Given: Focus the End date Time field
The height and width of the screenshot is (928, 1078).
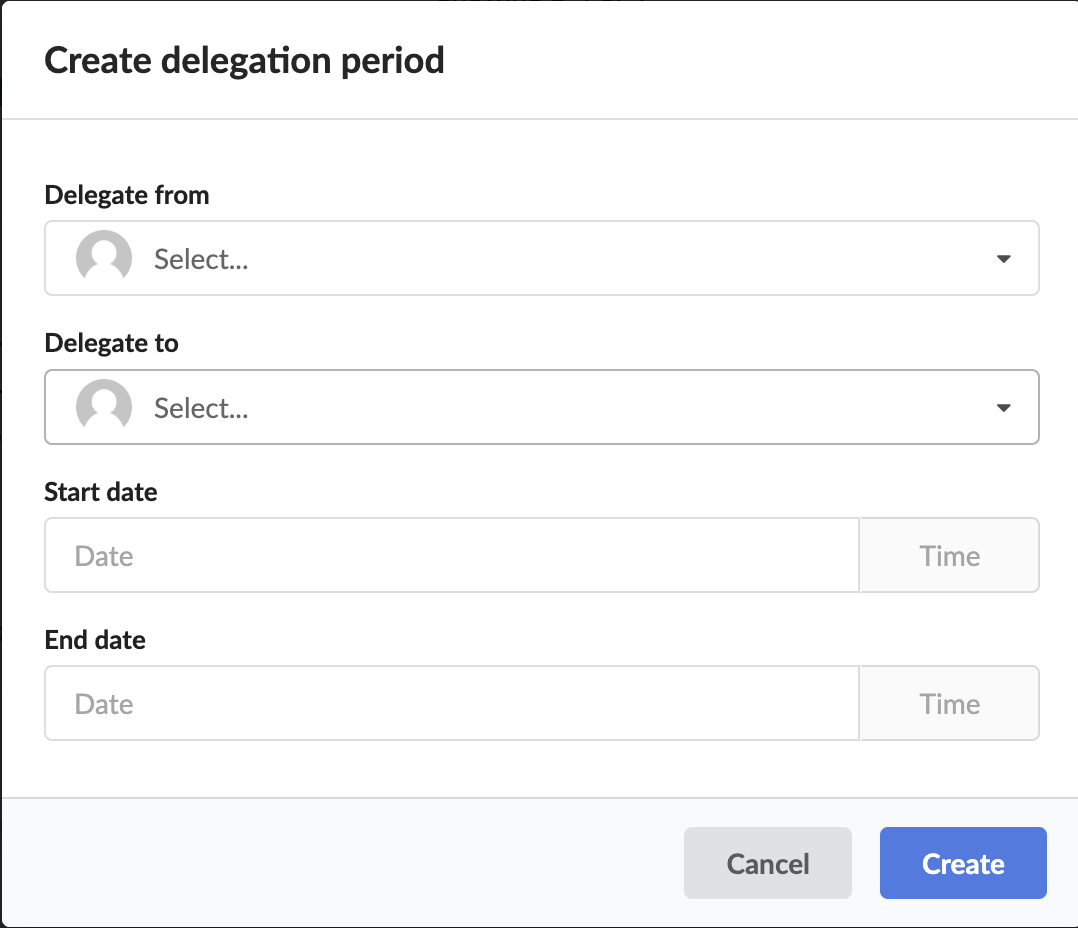Looking at the screenshot, I should pyautogui.click(x=949, y=704).
